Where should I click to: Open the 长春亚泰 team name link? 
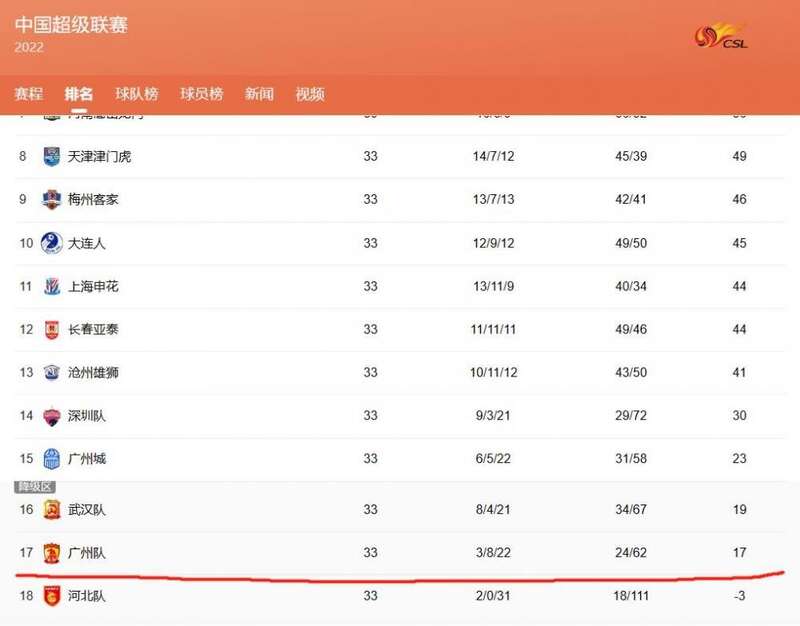click(93, 330)
